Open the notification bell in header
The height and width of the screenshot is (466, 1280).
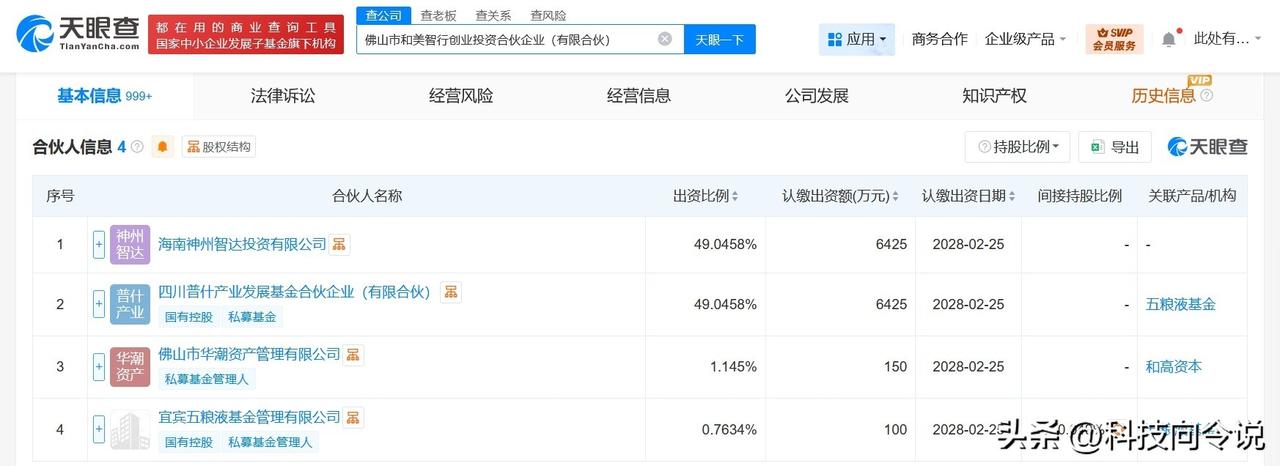1169,39
